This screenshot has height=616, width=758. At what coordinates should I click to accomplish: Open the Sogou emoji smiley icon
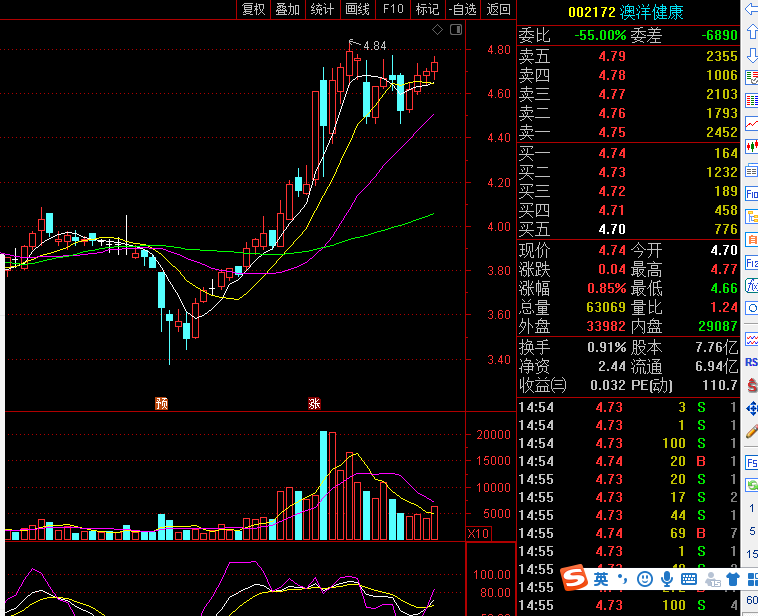pyautogui.click(x=645, y=579)
